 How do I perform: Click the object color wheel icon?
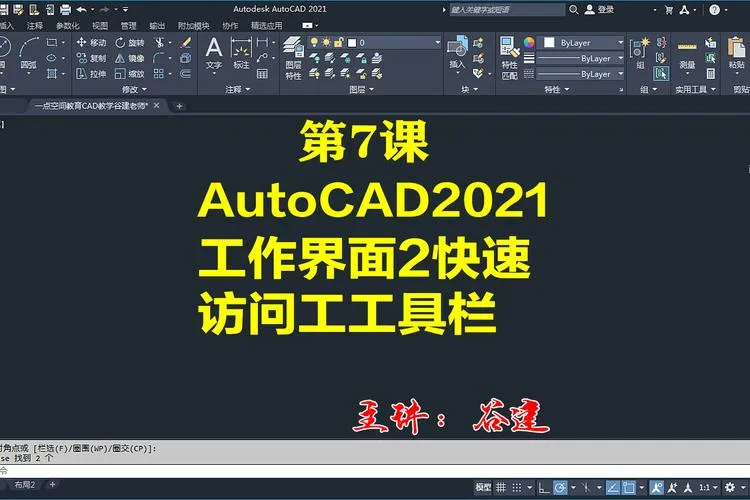click(x=529, y=43)
